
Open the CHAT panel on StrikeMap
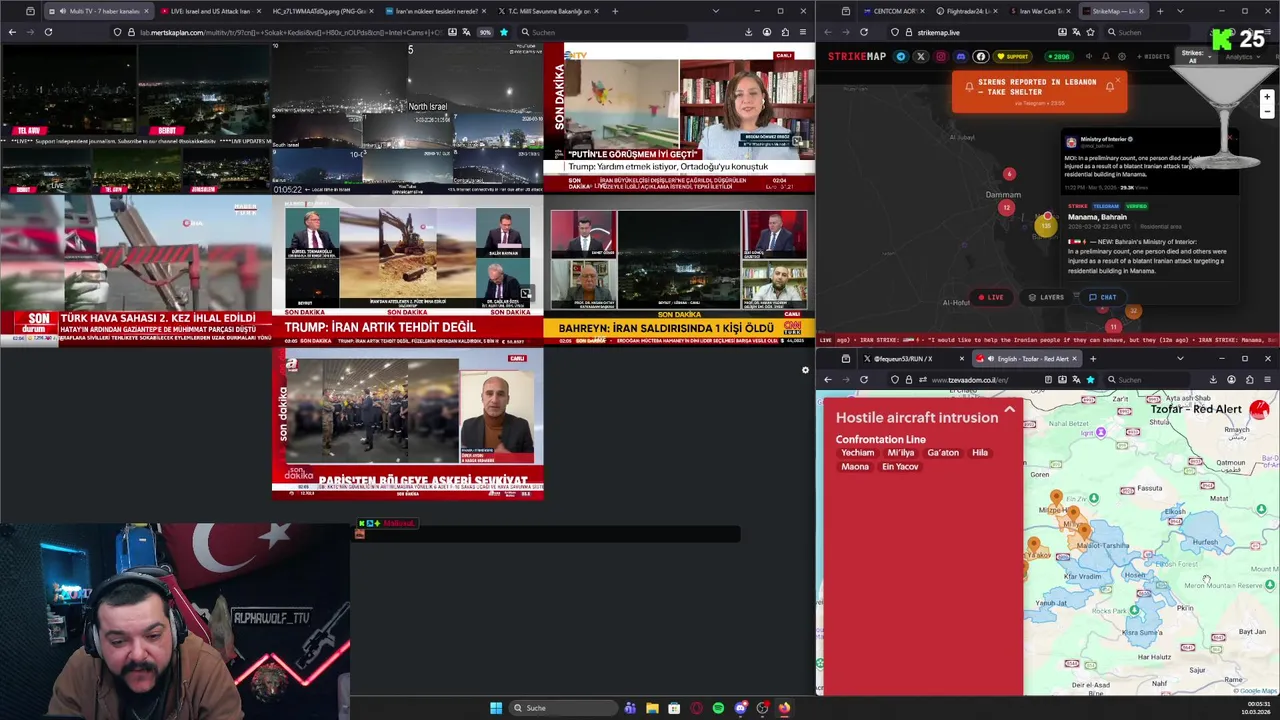(x=1102, y=297)
